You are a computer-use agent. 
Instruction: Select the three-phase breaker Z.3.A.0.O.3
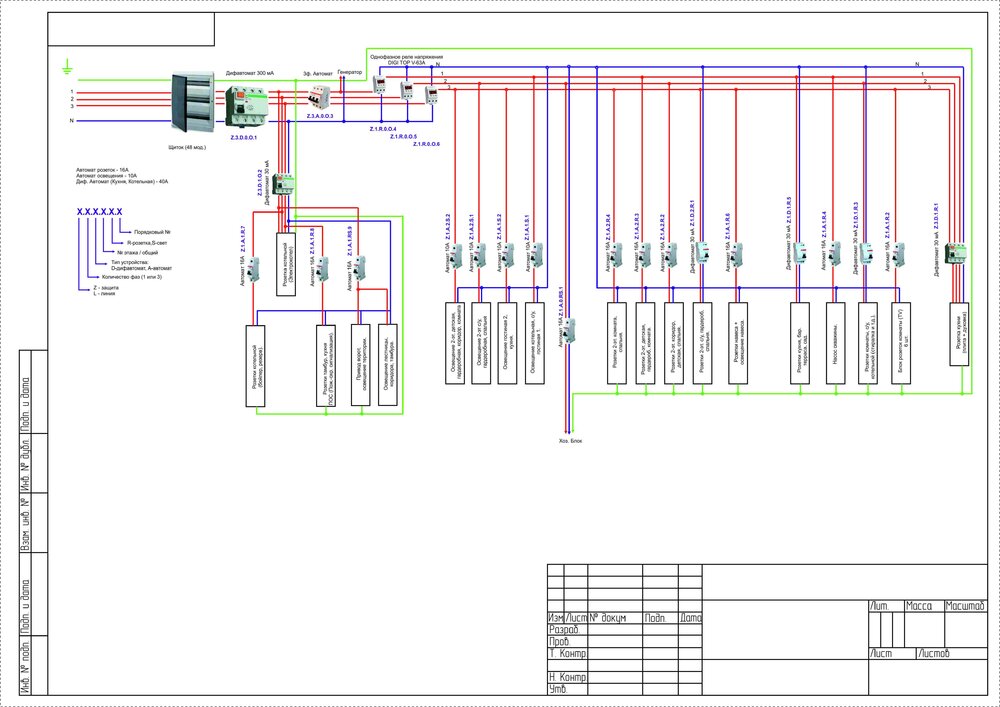tap(318, 99)
